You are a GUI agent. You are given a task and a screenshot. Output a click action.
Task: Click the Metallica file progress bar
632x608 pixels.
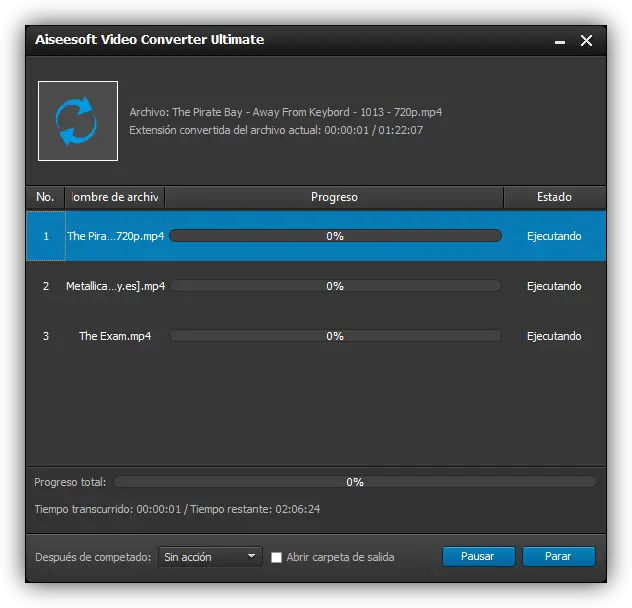[x=335, y=286]
